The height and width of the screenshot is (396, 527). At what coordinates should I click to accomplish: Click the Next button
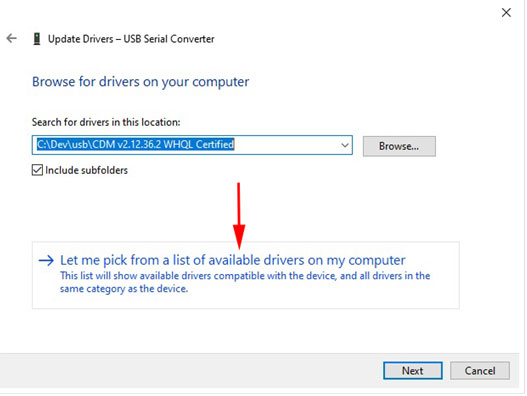click(x=413, y=371)
